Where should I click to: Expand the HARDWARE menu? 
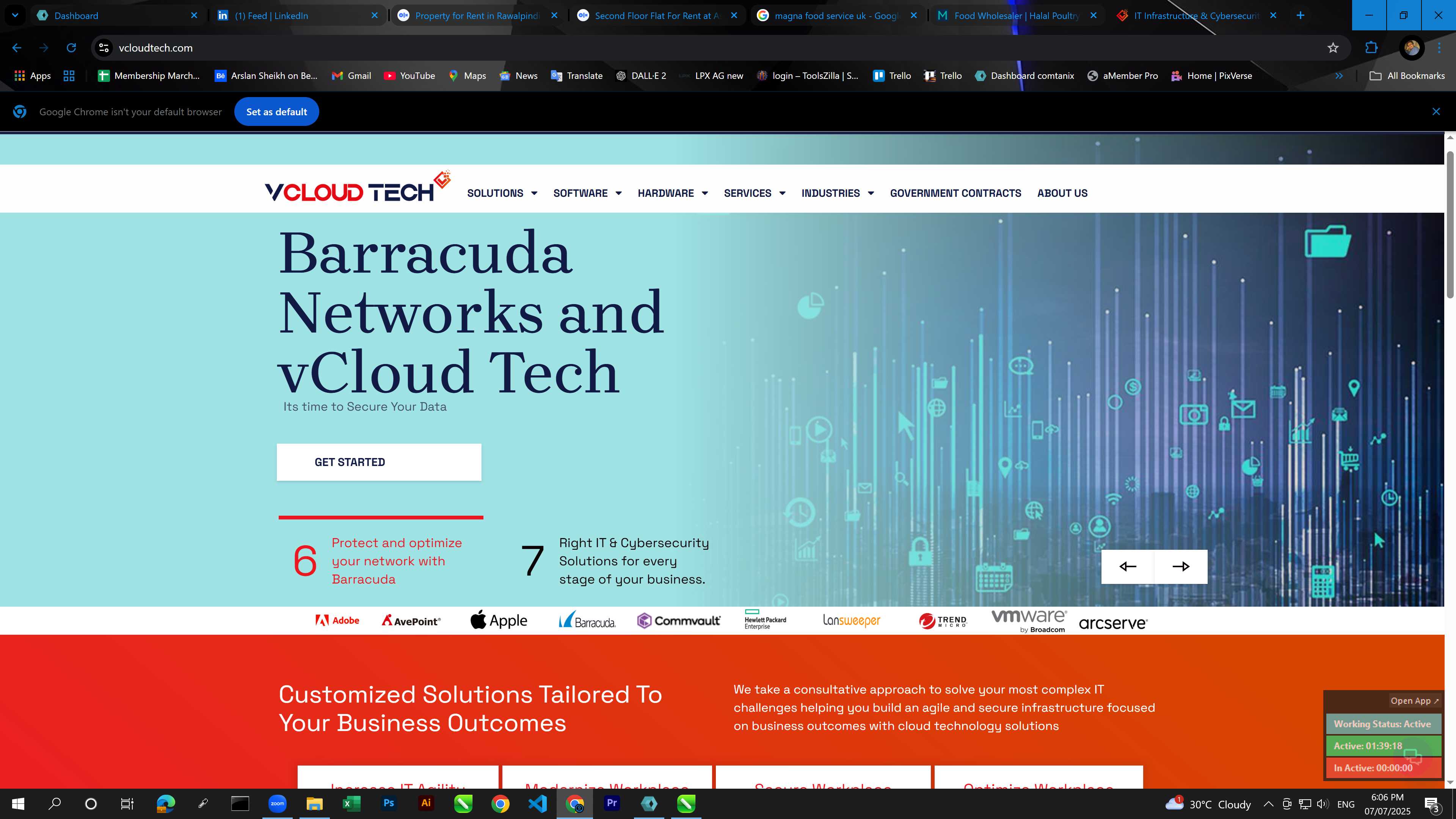(x=673, y=193)
